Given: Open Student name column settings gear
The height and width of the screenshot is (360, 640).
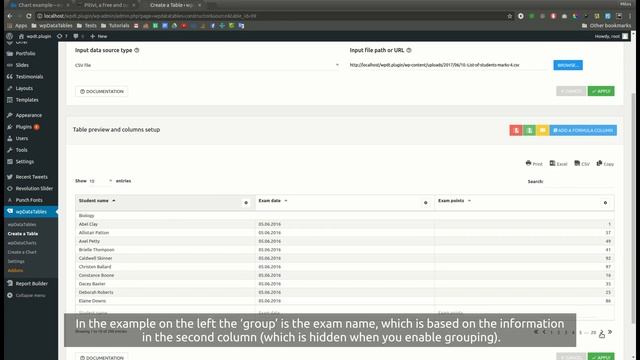Looking at the screenshot, I should (x=246, y=203).
